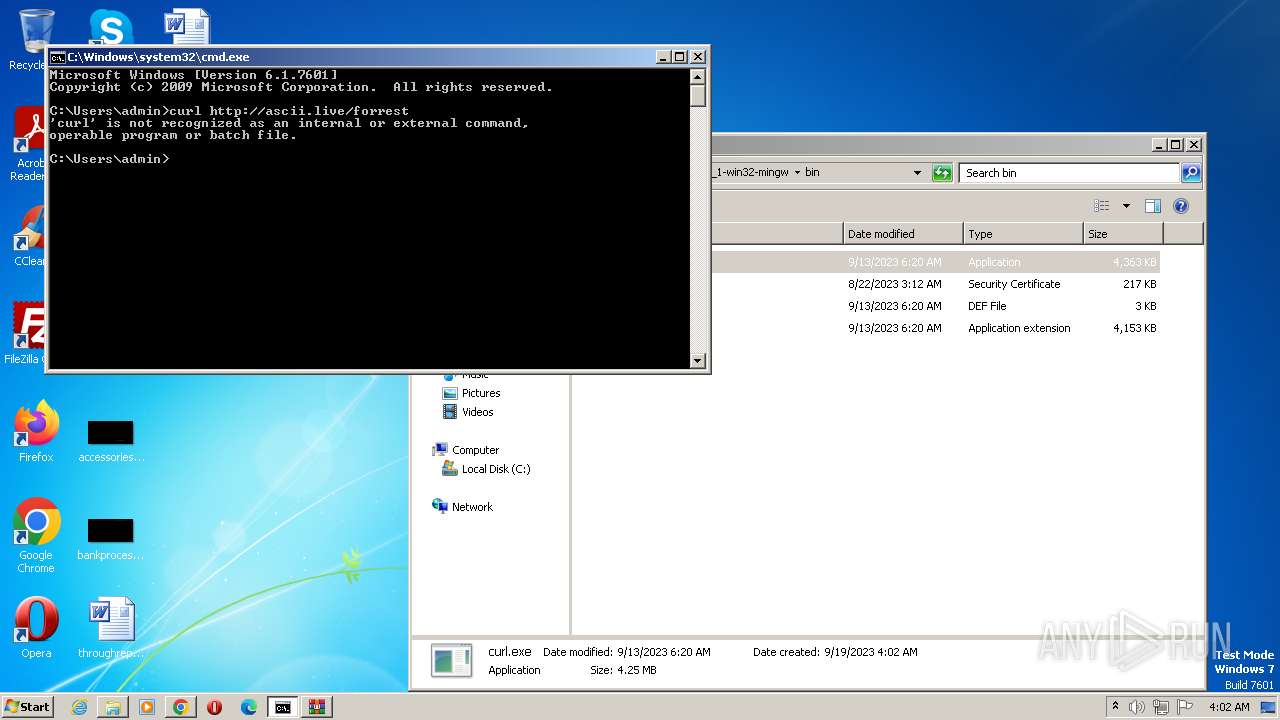
Task: Open the Acrobat Reader desktop shortcut
Action: pyautogui.click(x=28, y=143)
